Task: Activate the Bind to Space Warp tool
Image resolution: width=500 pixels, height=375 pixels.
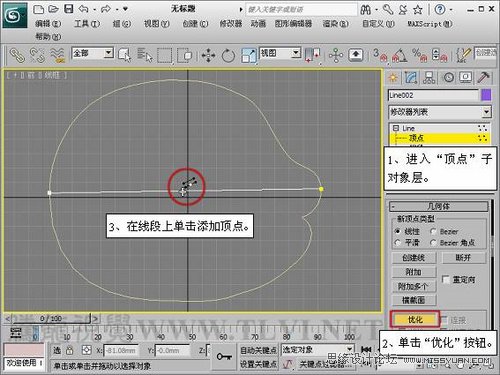Action: pos(57,55)
